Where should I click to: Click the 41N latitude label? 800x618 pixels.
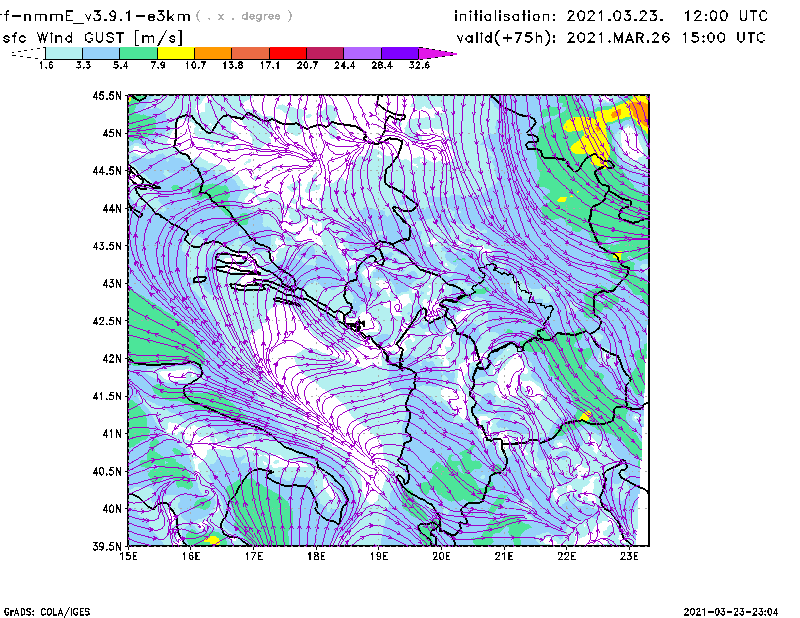(x=112, y=433)
